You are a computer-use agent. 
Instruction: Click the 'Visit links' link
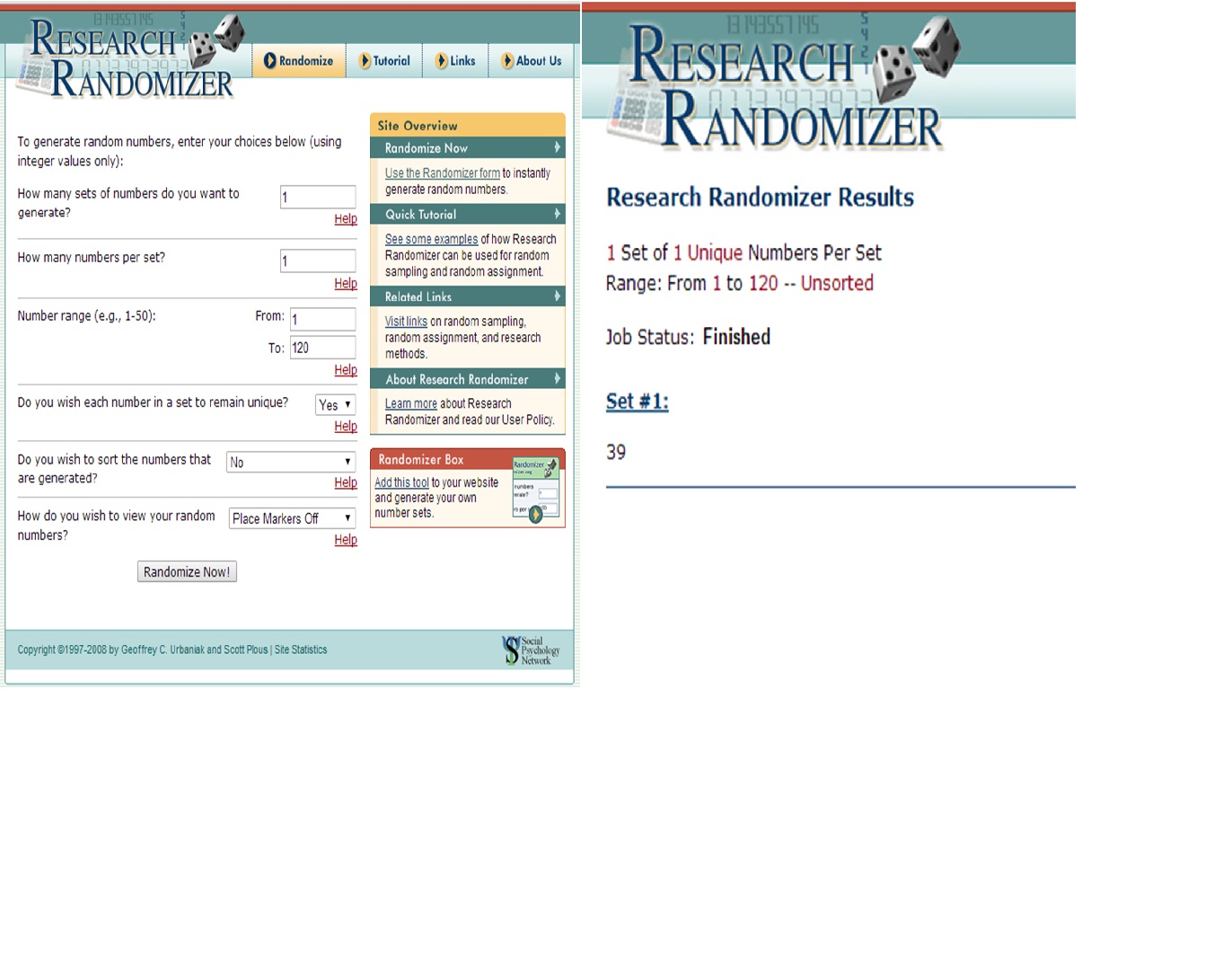[x=406, y=322]
